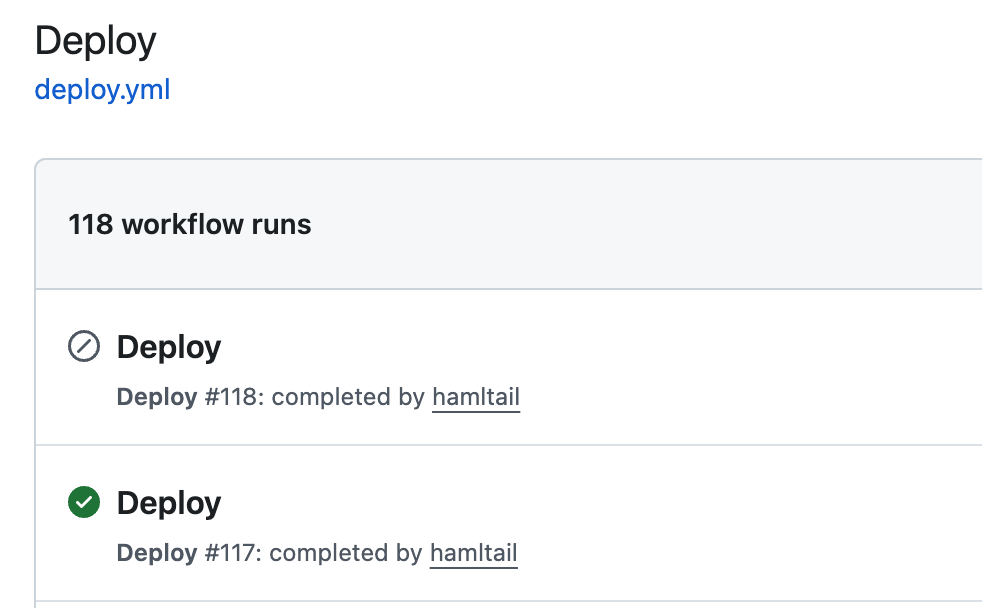Open the deploy.yml workflow file link
The image size is (982, 608).
tap(102, 90)
